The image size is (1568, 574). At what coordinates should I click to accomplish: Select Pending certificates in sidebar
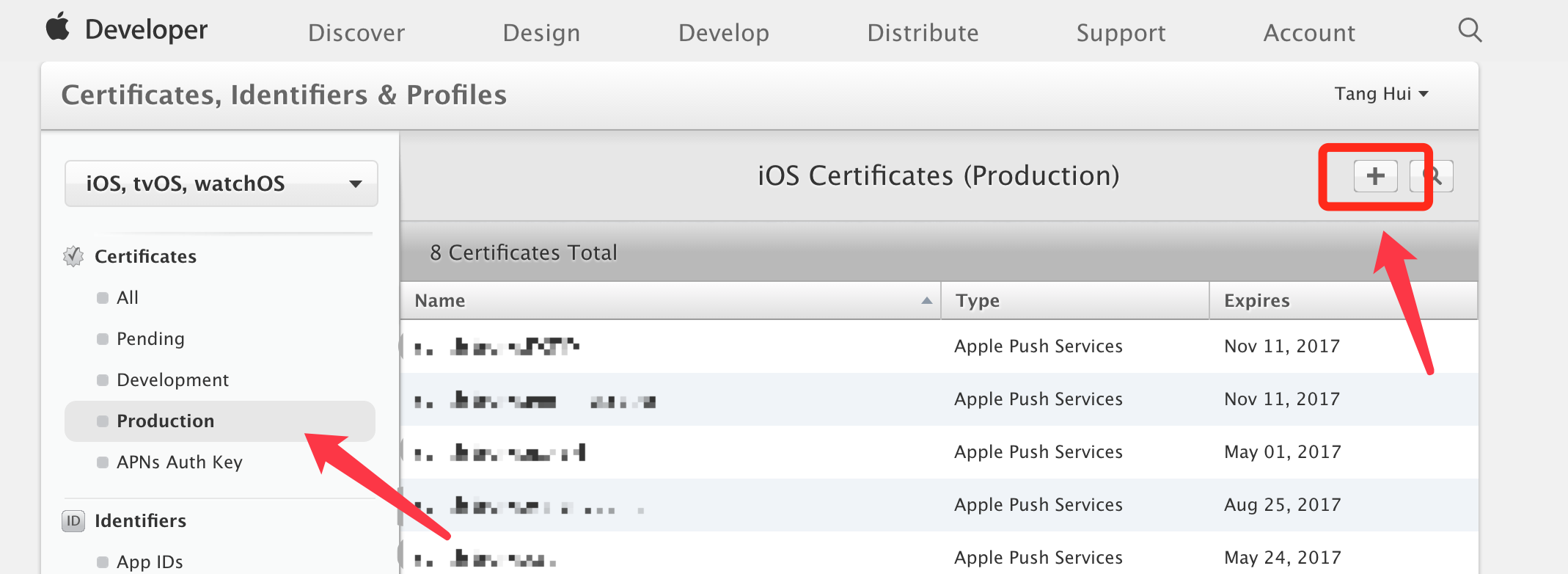click(x=150, y=339)
